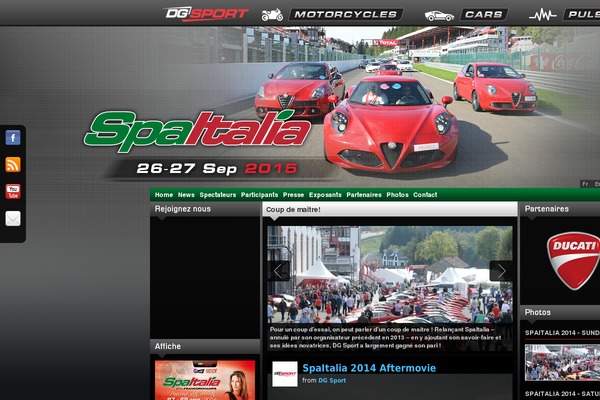Screen dimensions: 600x400
Task: Open the Presse menu item
Action: pyautogui.click(x=293, y=195)
